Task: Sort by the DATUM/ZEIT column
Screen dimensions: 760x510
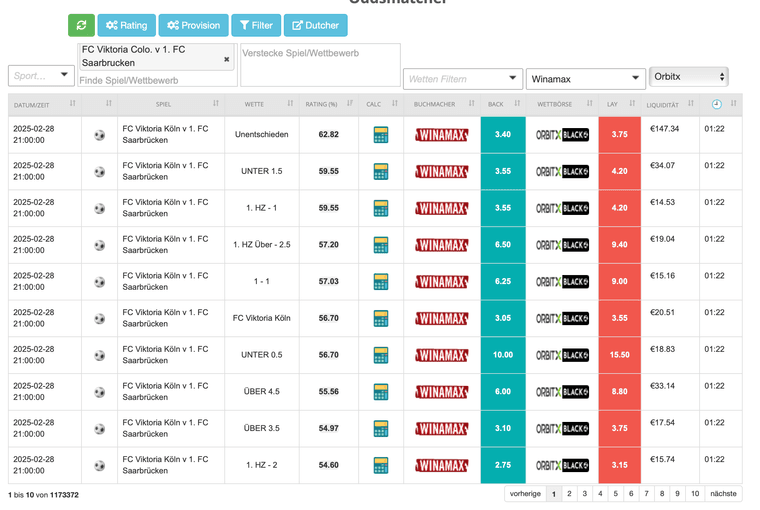Action: click(45, 104)
